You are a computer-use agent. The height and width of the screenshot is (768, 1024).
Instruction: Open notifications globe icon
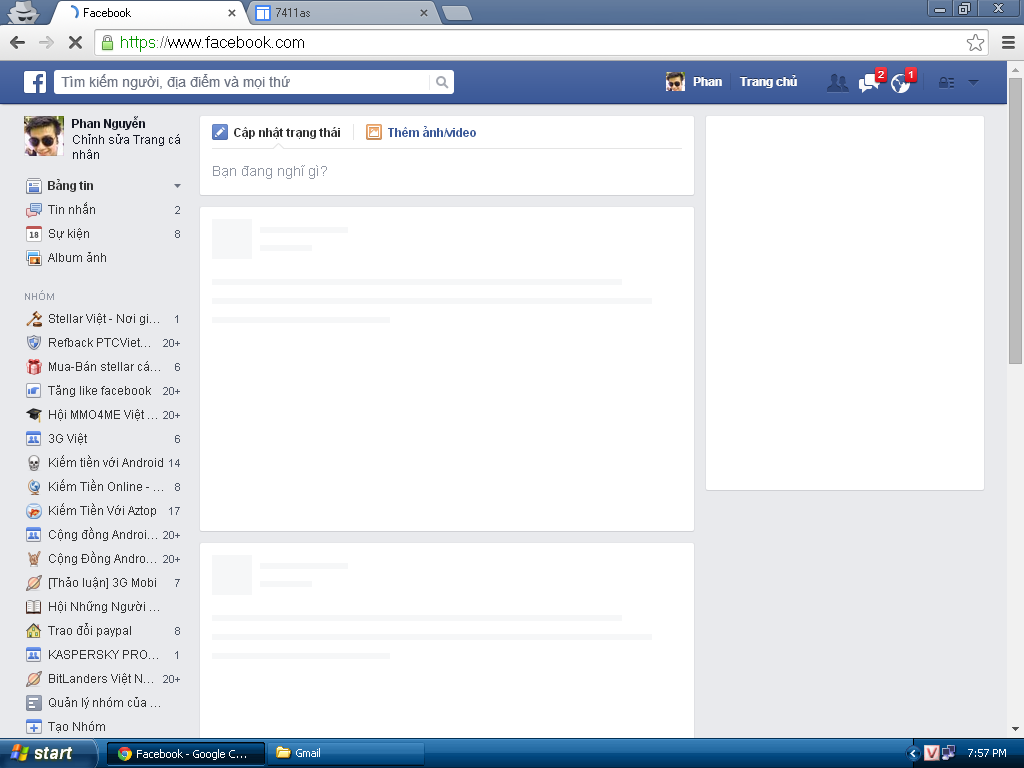901,83
